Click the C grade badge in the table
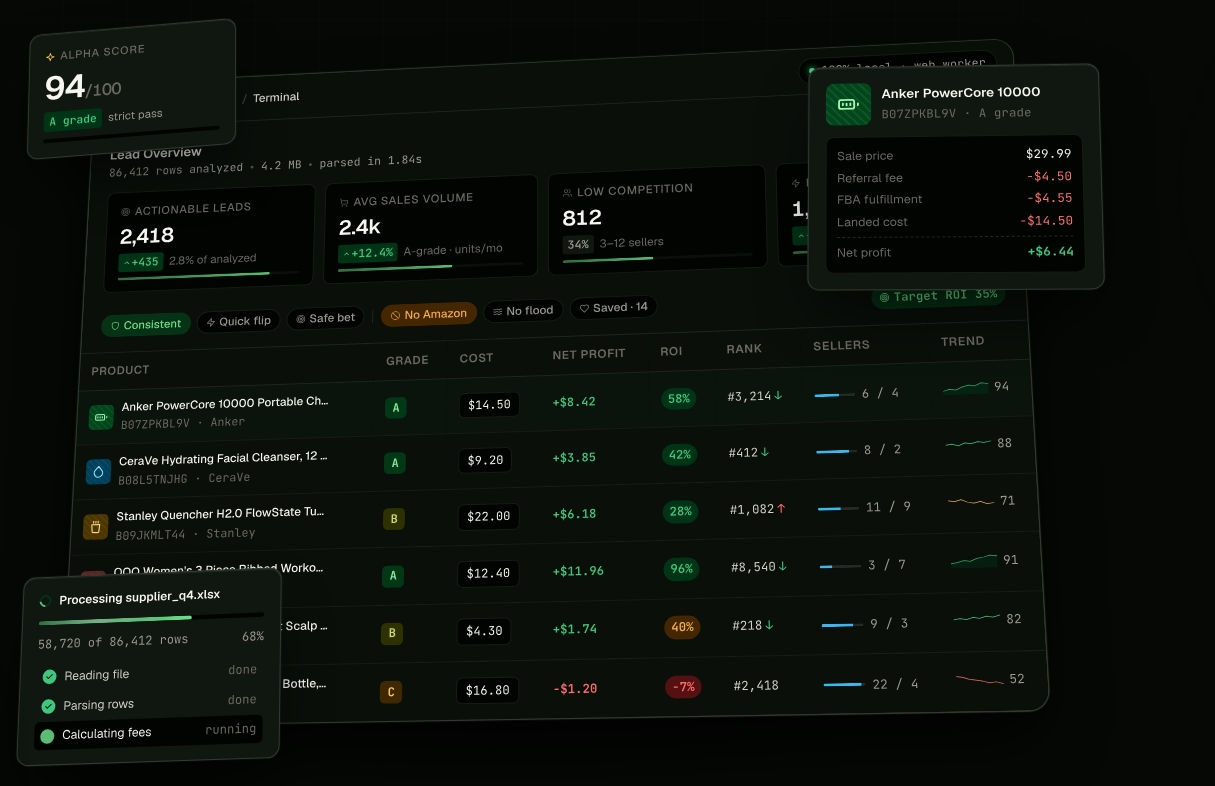 click(x=391, y=692)
